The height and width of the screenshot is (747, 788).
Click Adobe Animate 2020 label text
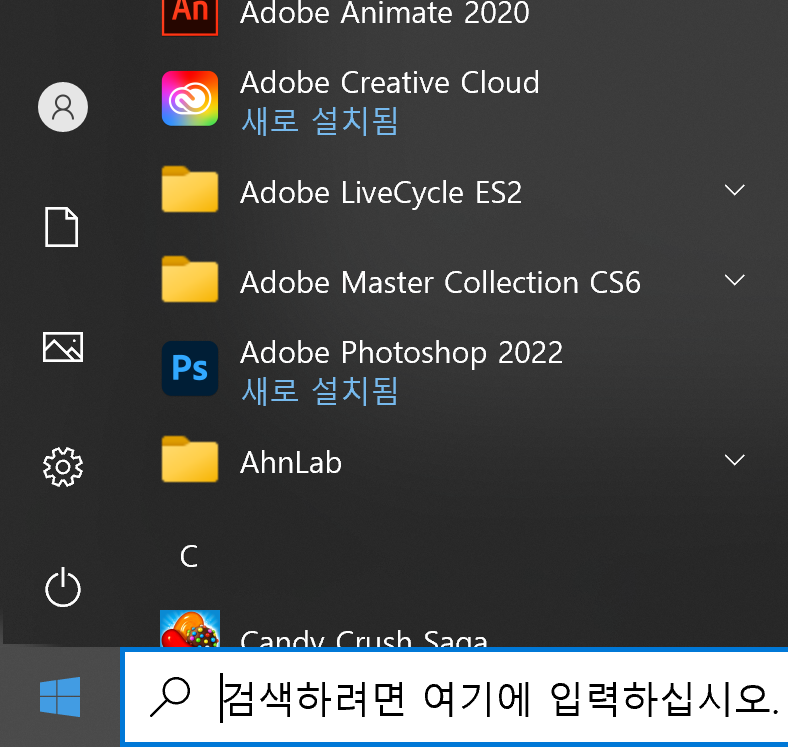(x=385, y=13)
